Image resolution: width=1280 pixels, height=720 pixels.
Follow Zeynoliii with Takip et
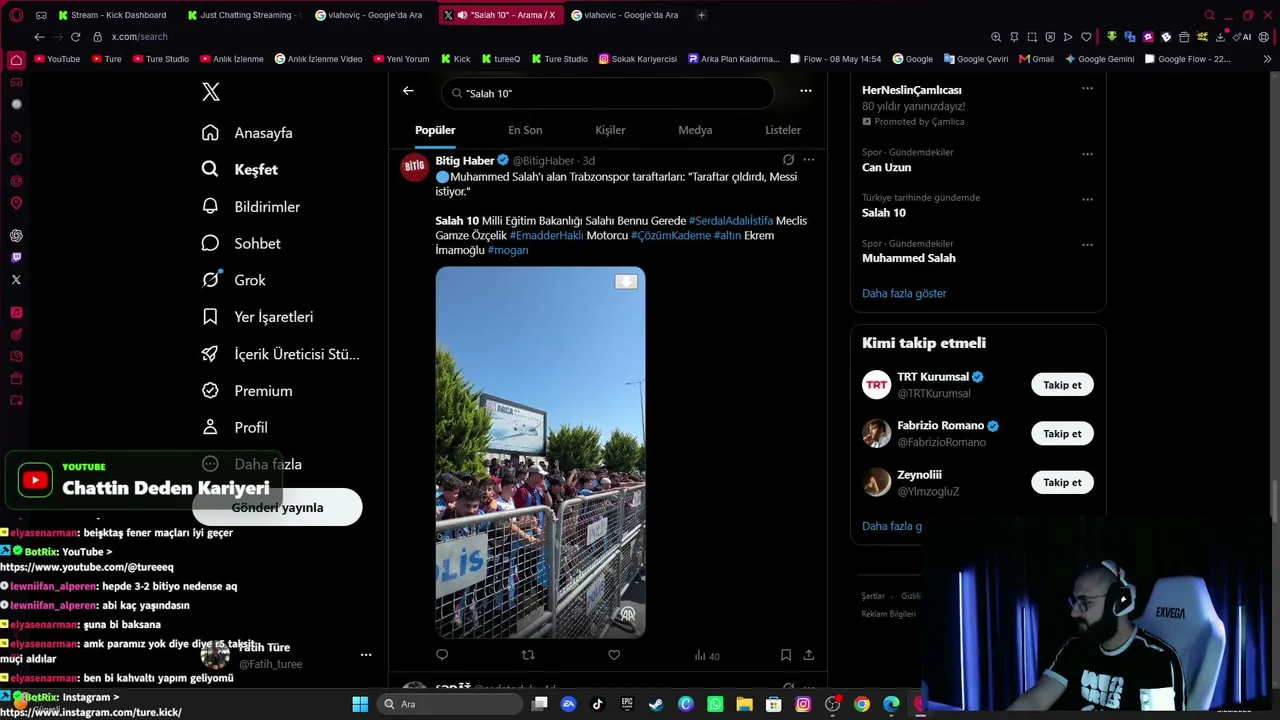pyautogui.click(x=1062, y=482)
